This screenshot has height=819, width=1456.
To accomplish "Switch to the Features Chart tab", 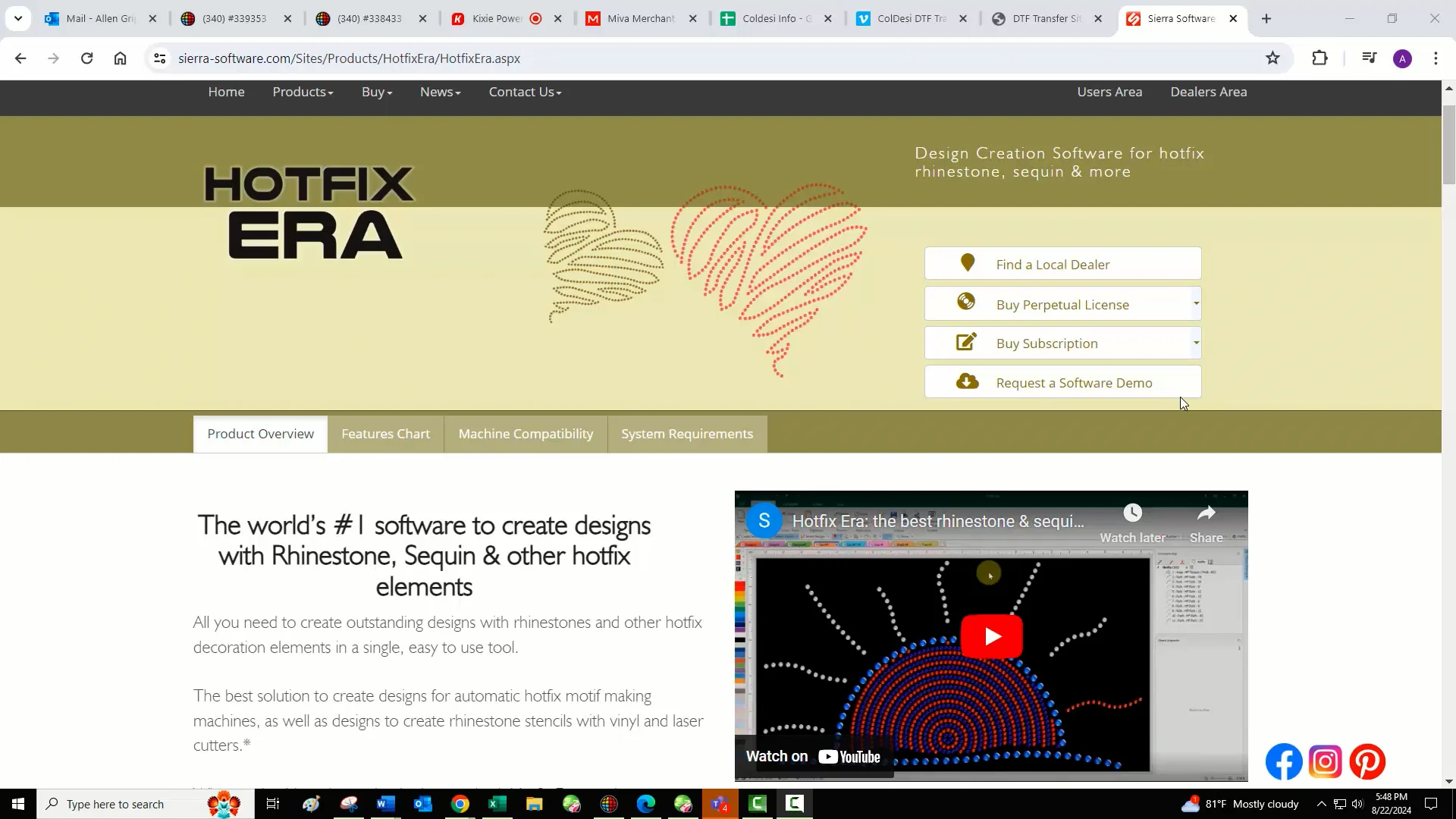I will [x=385, y=433].
